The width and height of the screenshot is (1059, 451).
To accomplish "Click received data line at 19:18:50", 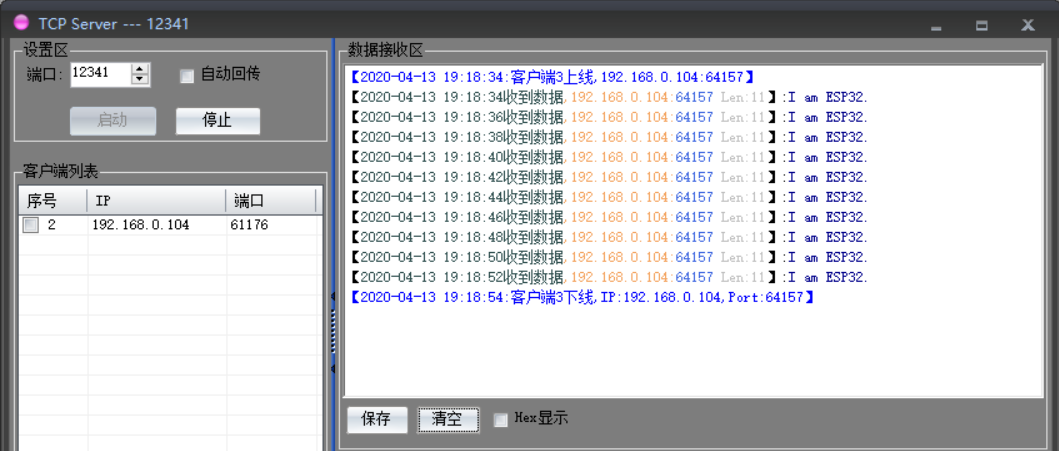I will pyautogui.click(x=609, y=257).
